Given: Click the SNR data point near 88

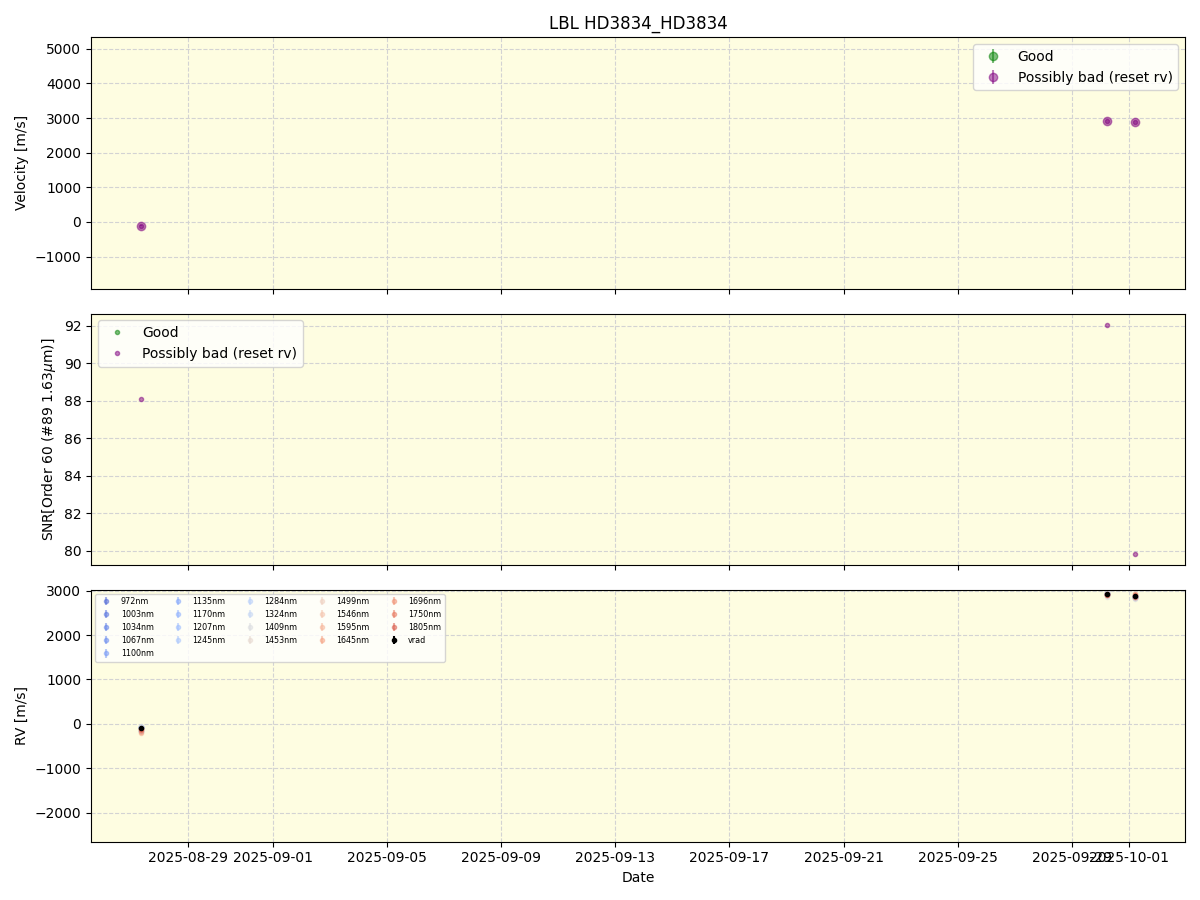Looking at the screenshot, I should (x=141, y=399).
